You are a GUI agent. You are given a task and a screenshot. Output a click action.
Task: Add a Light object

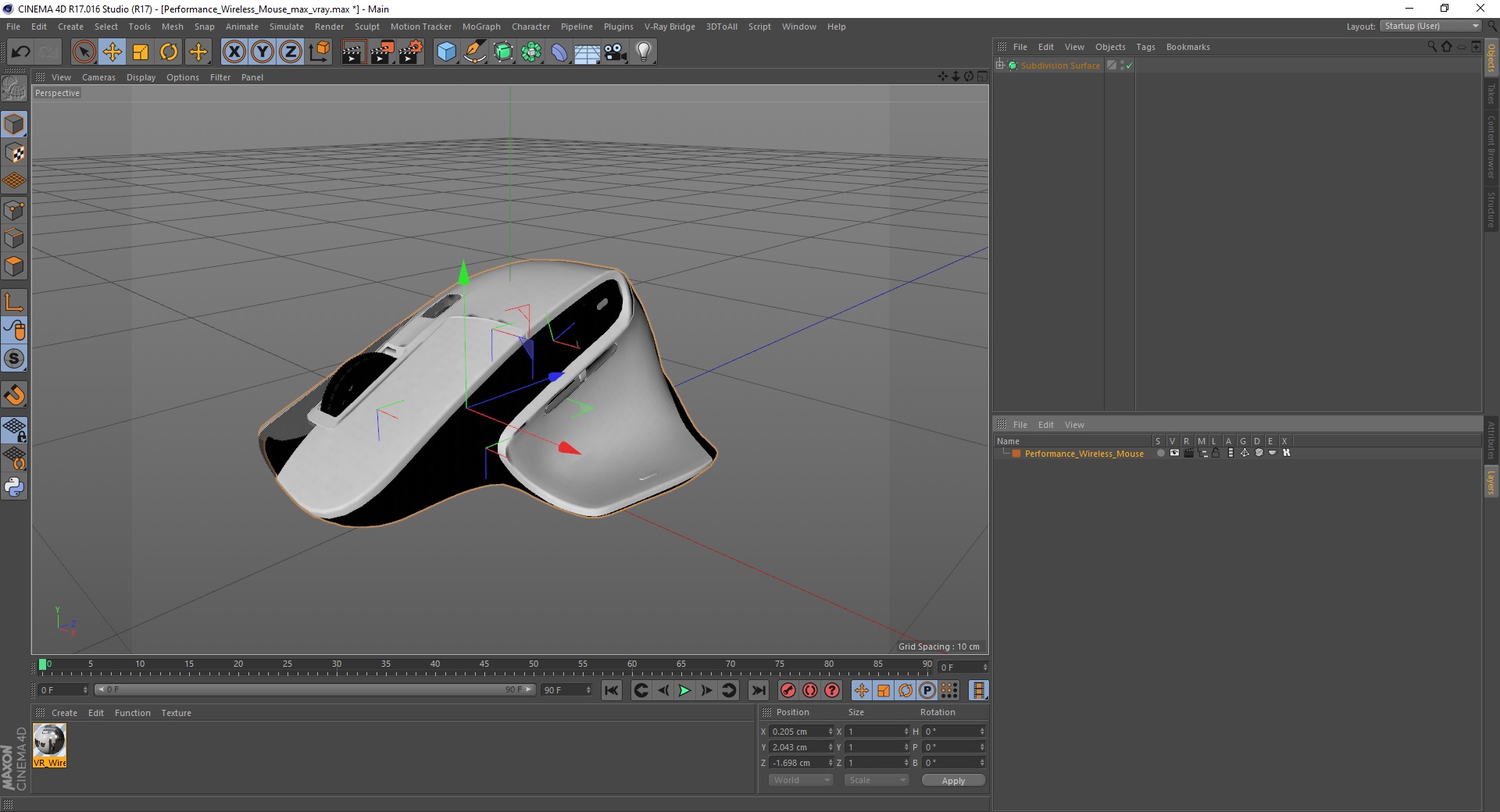coord(644,52)
